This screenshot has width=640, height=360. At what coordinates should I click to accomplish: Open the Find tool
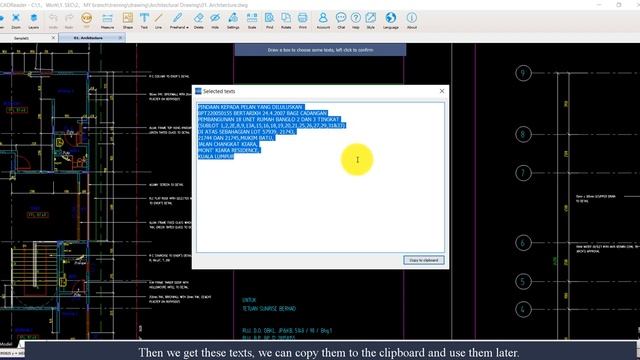269,20
